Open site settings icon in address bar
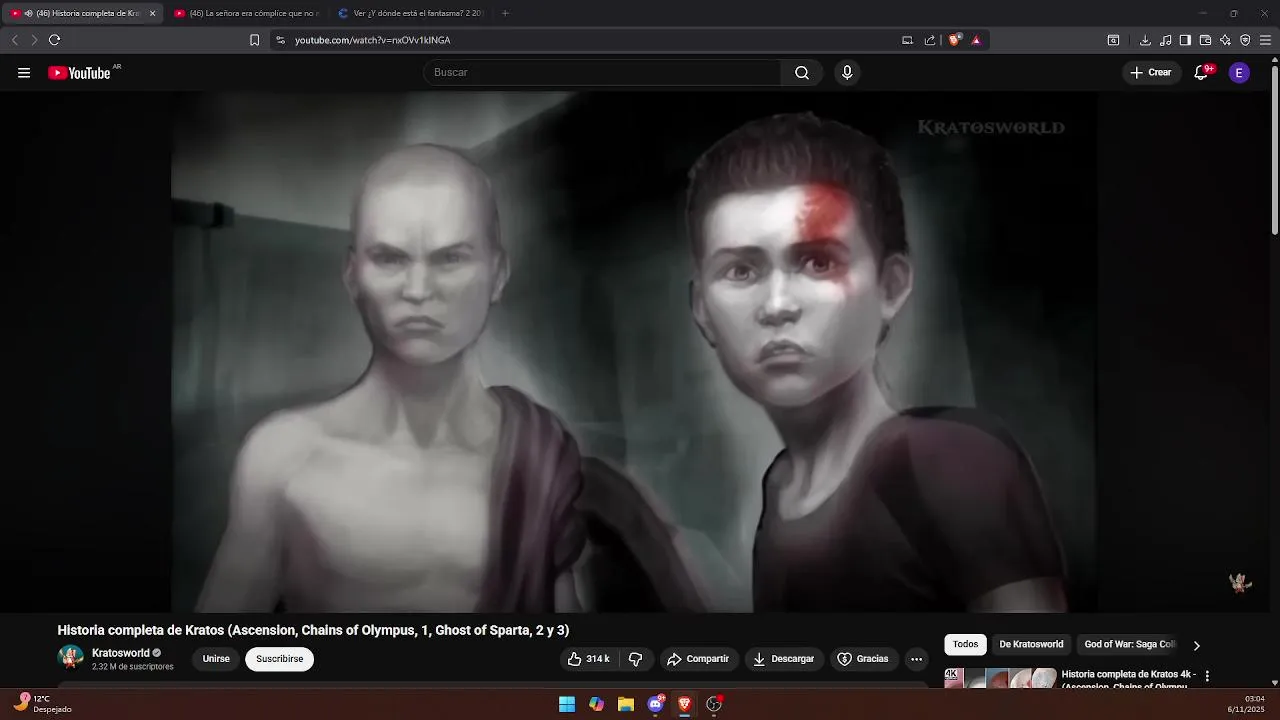 [280, 40]
